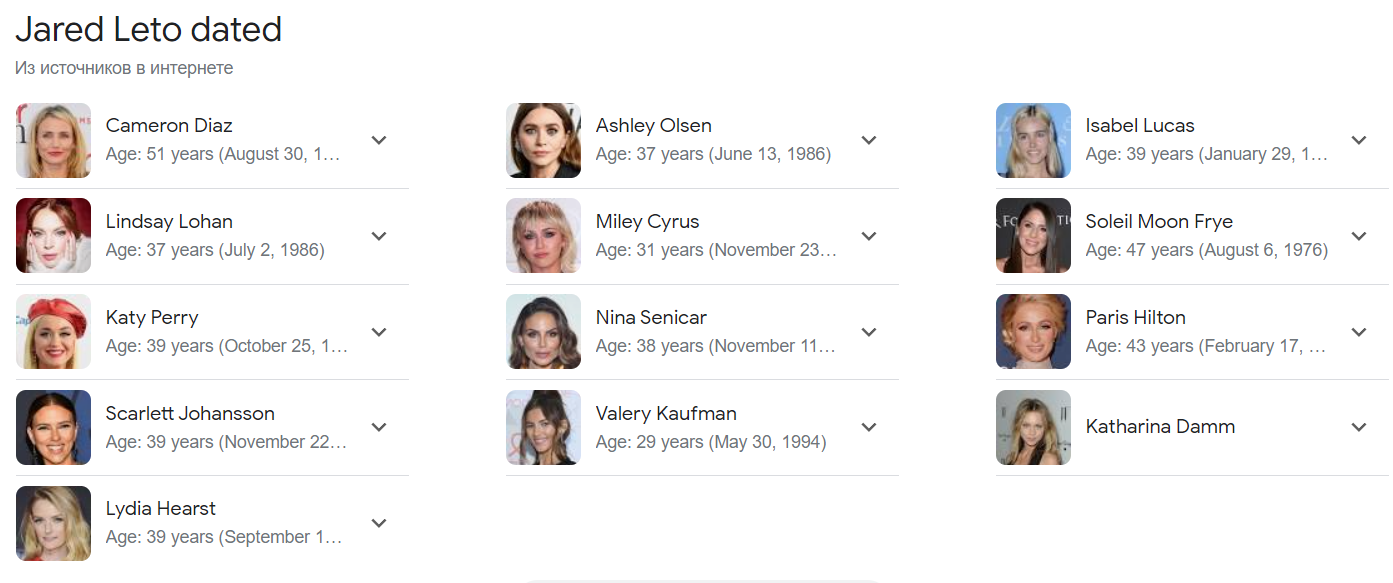Image resolution: width=1393 pixels, height=583 pixels.
Task: Click the Jared Leto dated heading
Action: click(x=148, y=30)
